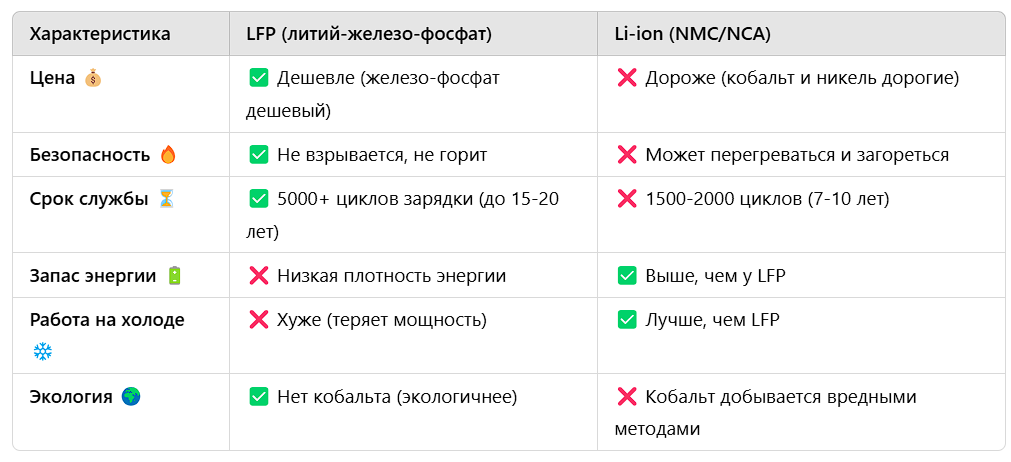Click the Хуже (теряет мощность) cell text
Screen dimensions: 1011x462
click(x=381, y=320)
